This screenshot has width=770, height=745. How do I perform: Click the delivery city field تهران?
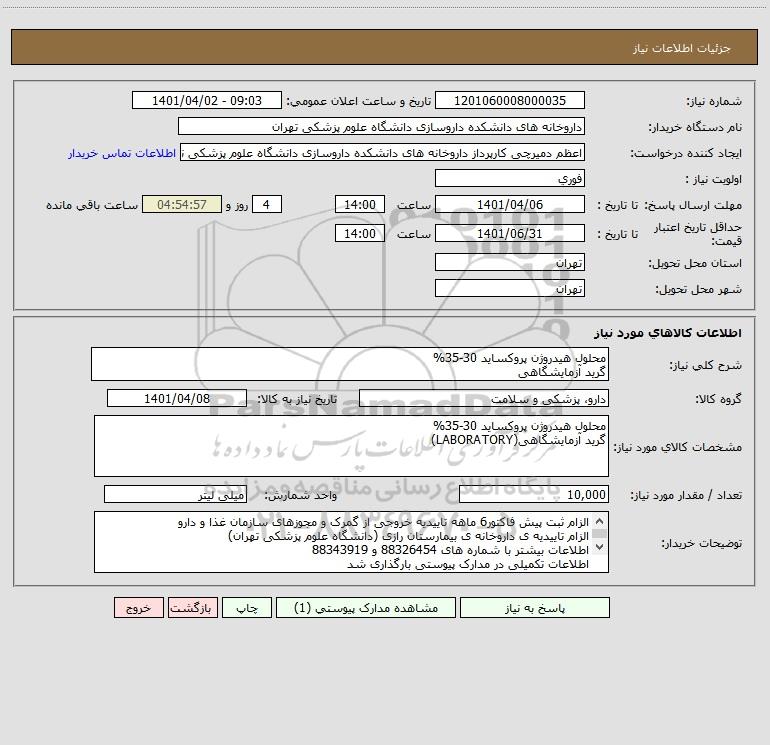click(510, 288)
